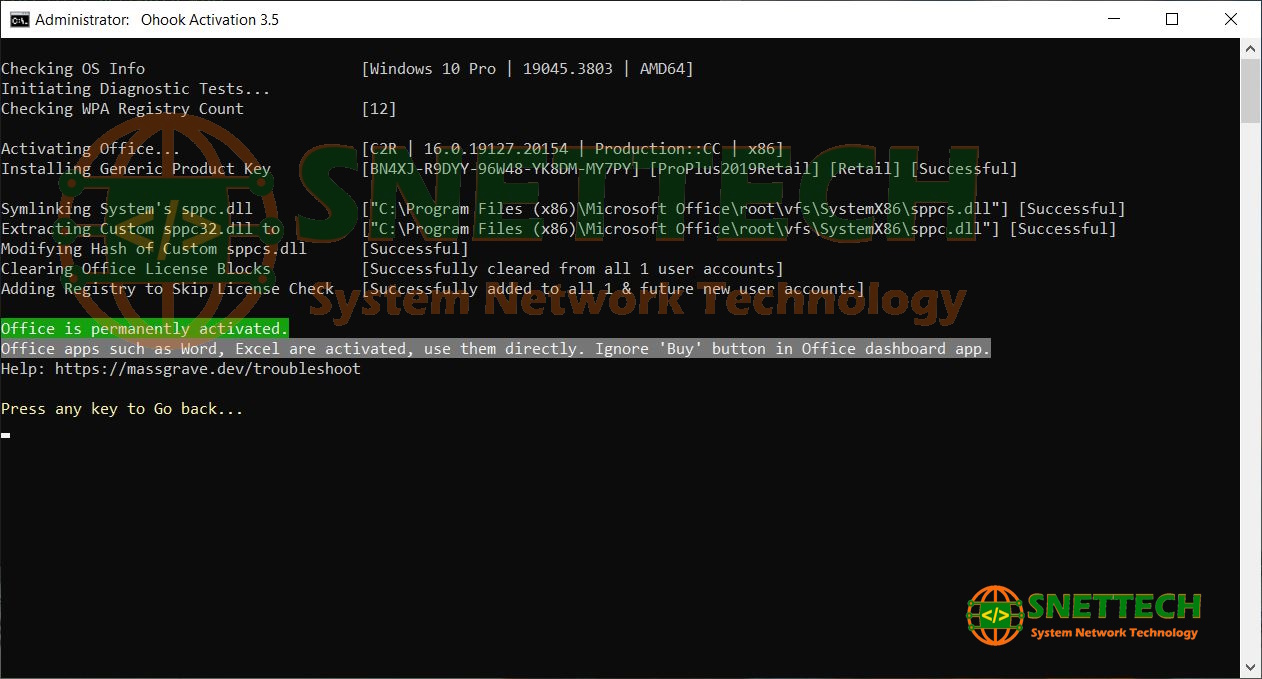Click the BN4XJ generic product key text
Image resolution: width=1262 pixels, height=679 pixels.
500,169
